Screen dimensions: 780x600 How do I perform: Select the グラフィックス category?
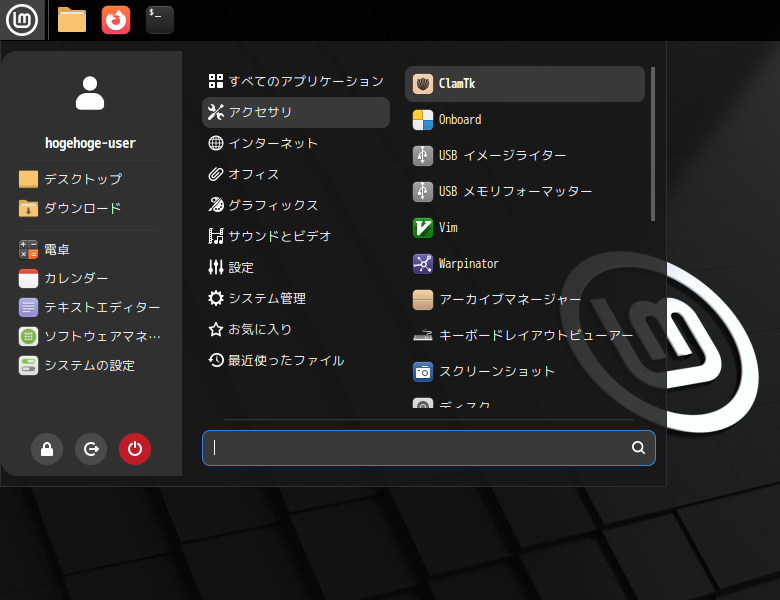pos(296,205)
